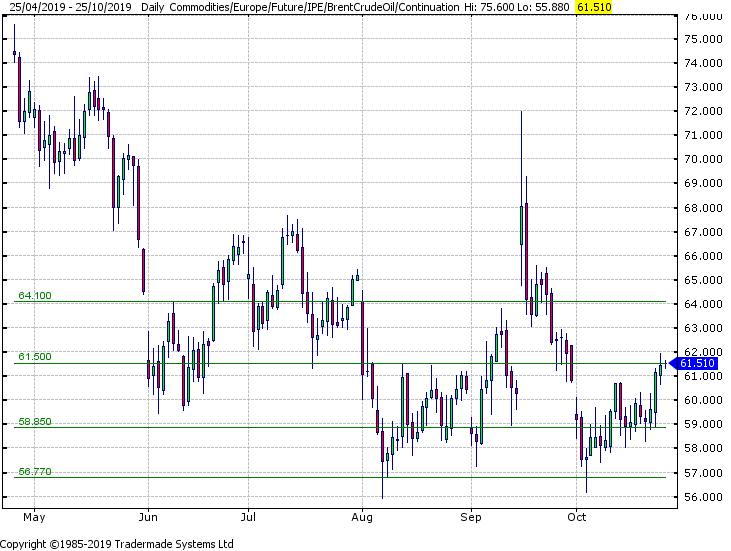Click the Trademade Systems copyright notice

point(117,544)
